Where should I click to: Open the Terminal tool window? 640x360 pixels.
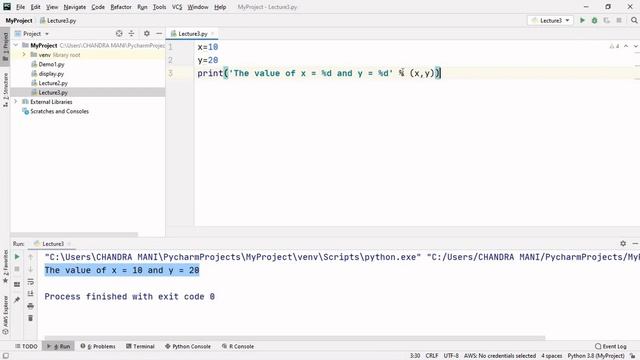pos(140,346)
